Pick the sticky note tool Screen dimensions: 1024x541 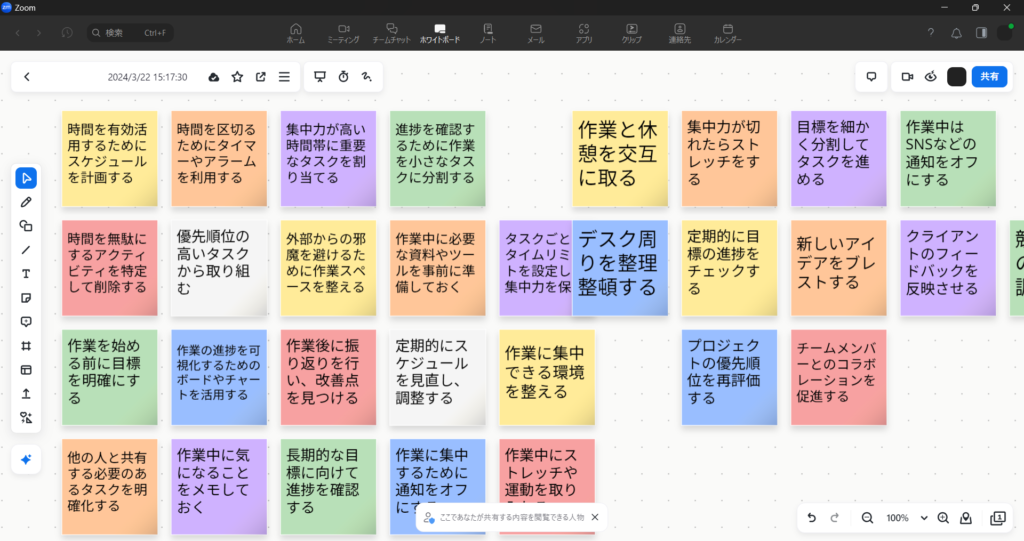coord(26,298)
